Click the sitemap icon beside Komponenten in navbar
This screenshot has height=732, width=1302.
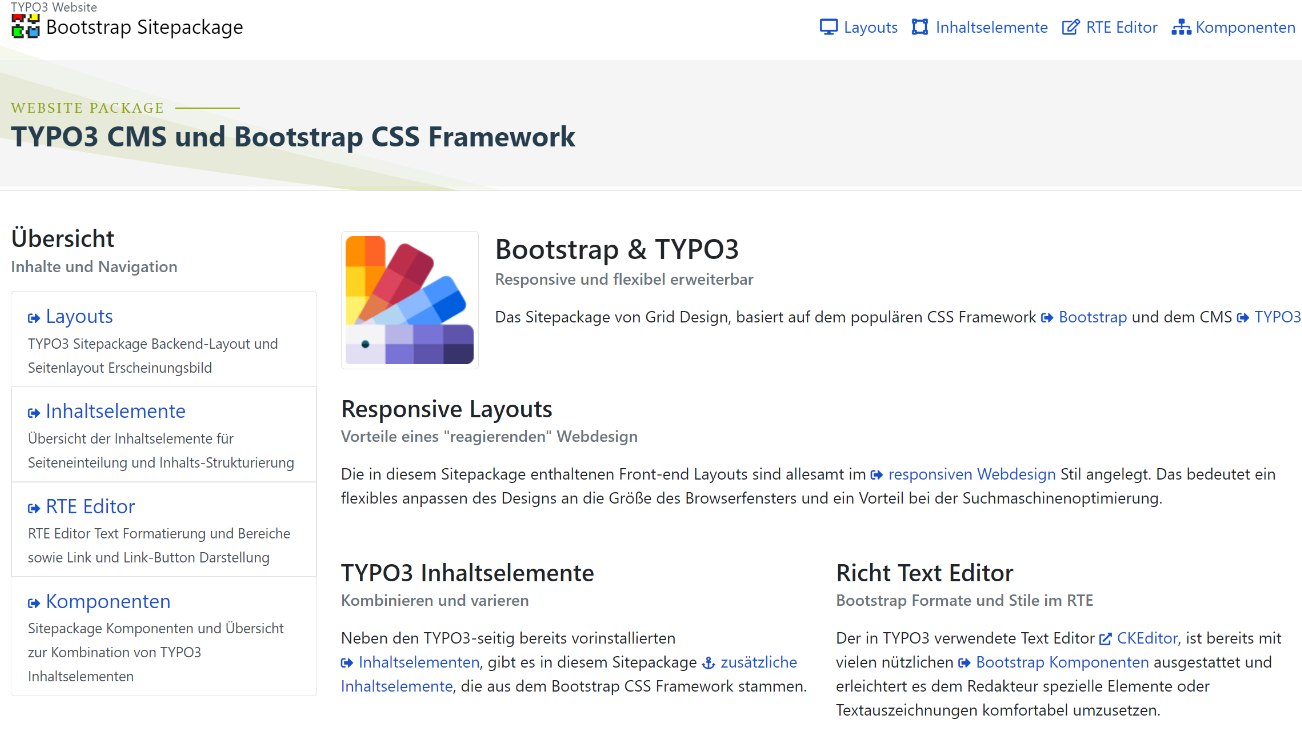click(1181, 27)
